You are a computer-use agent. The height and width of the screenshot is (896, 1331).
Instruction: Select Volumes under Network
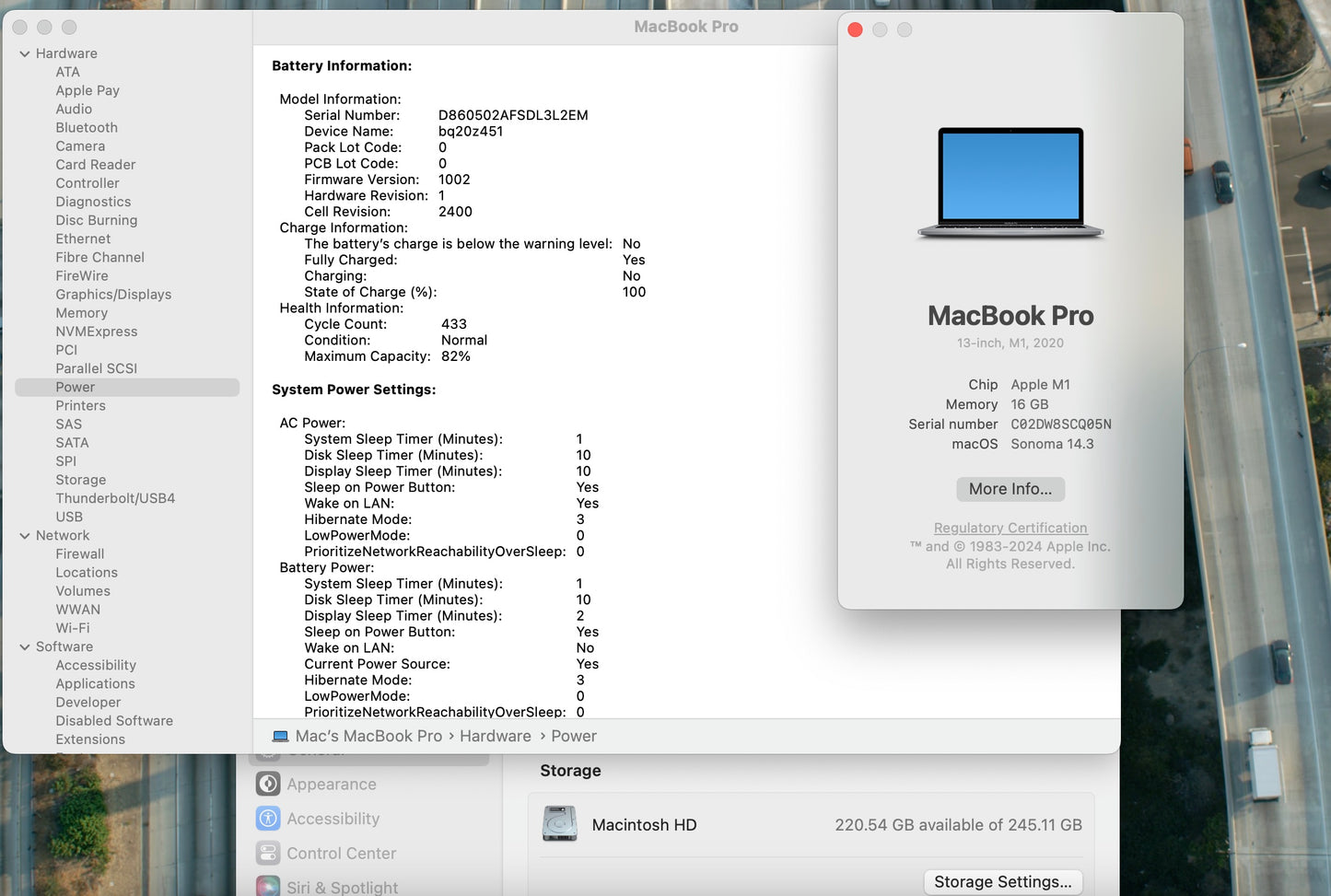pos(83,591)
